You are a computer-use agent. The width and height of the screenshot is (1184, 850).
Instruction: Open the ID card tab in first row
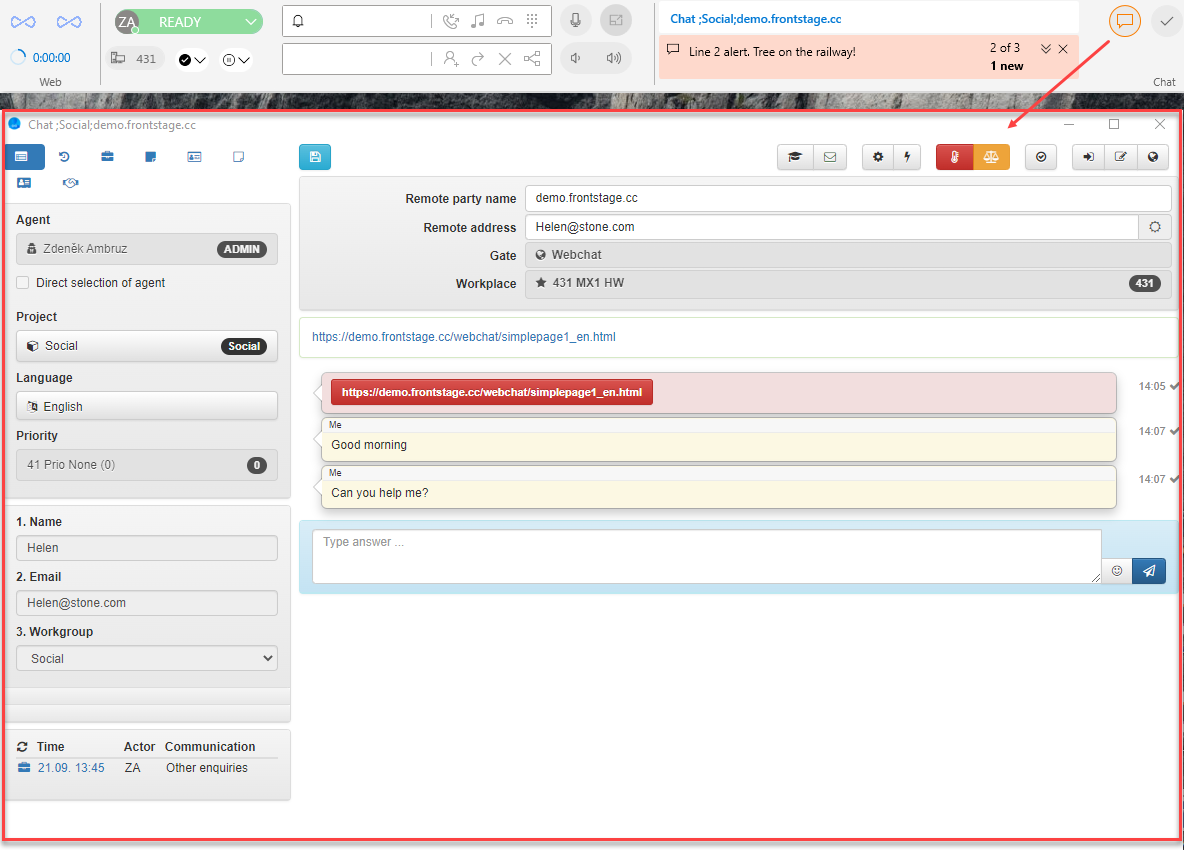pos(194,157)
